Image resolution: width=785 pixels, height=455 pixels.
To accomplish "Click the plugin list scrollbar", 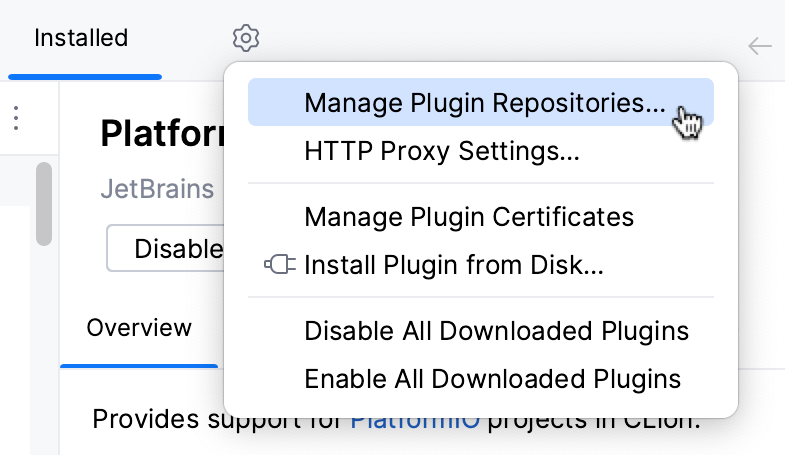I will (x=44, y=204).
